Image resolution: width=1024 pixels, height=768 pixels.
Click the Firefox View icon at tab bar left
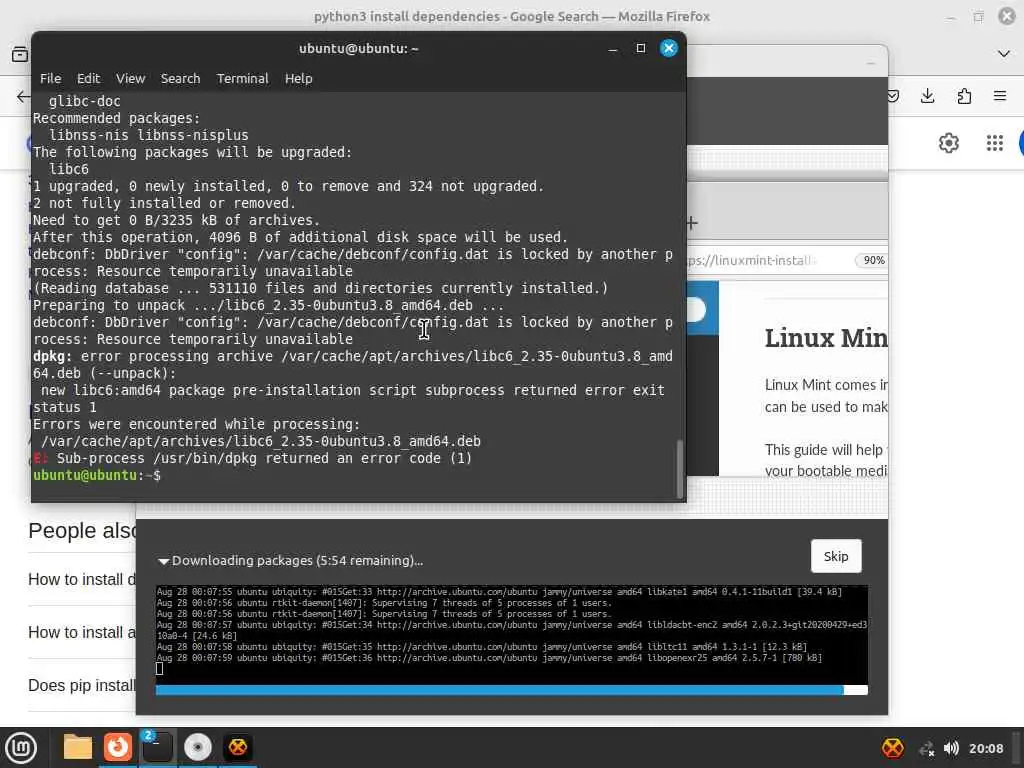[x=20, y=54]
